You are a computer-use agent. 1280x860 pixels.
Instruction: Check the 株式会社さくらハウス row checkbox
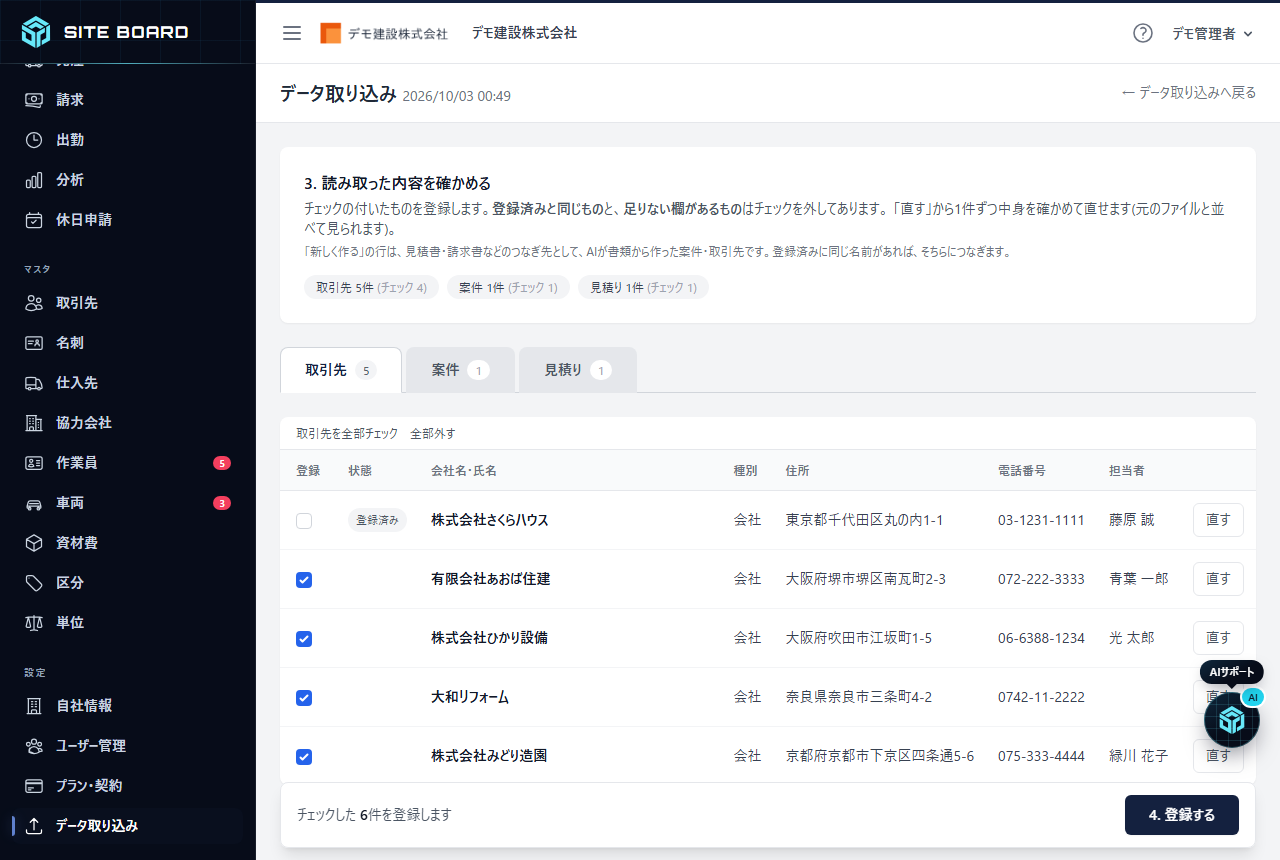(304, 521)
